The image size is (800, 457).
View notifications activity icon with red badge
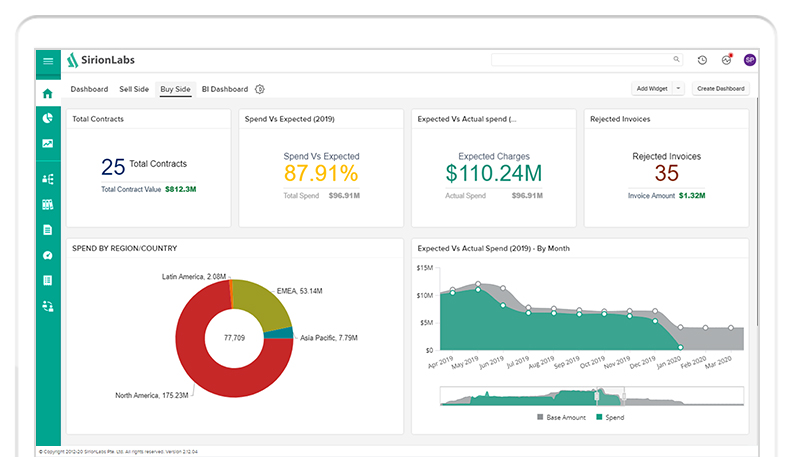(x=726, y=60)
